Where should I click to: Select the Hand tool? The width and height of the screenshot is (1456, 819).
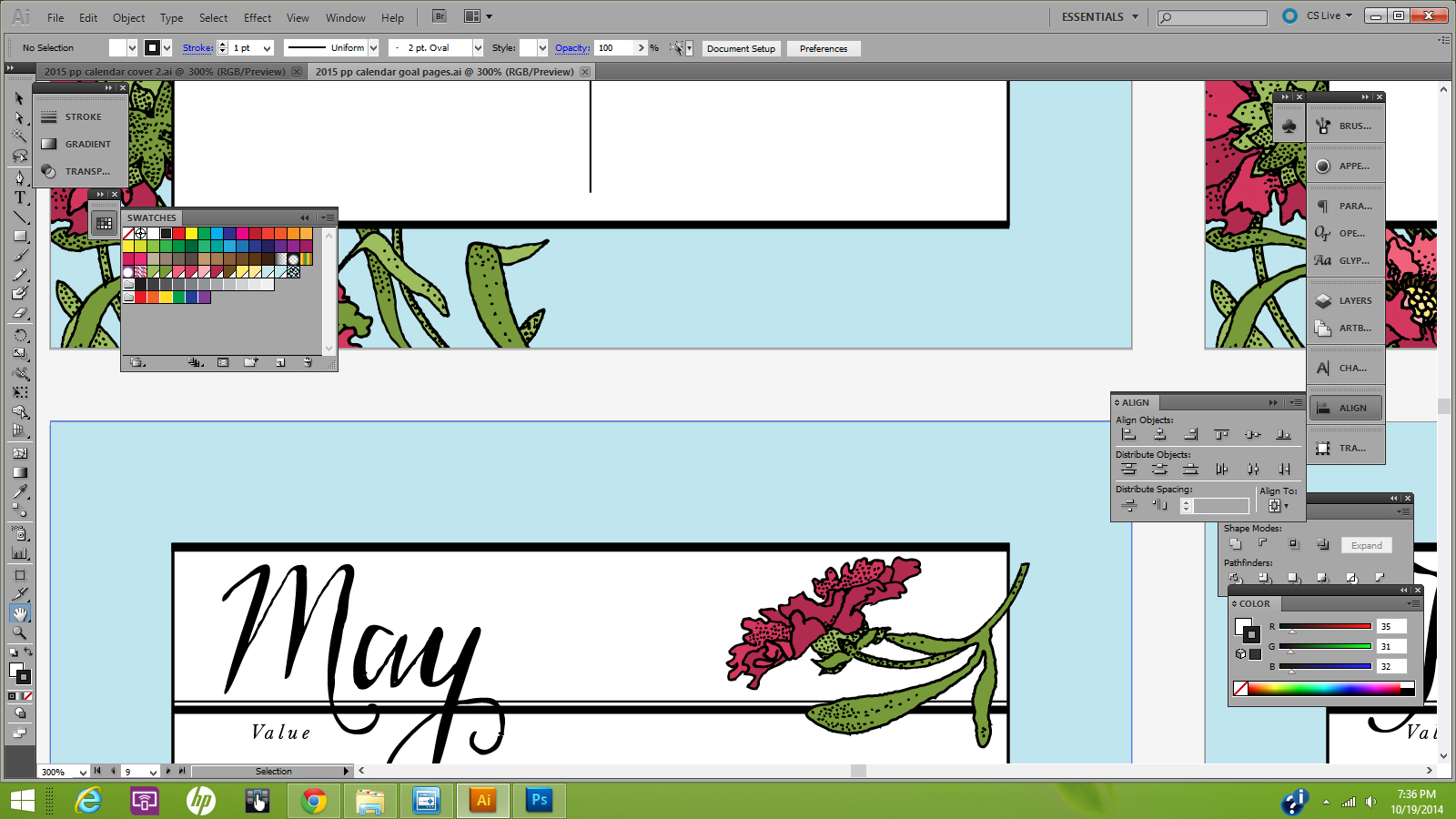(20, 614)
